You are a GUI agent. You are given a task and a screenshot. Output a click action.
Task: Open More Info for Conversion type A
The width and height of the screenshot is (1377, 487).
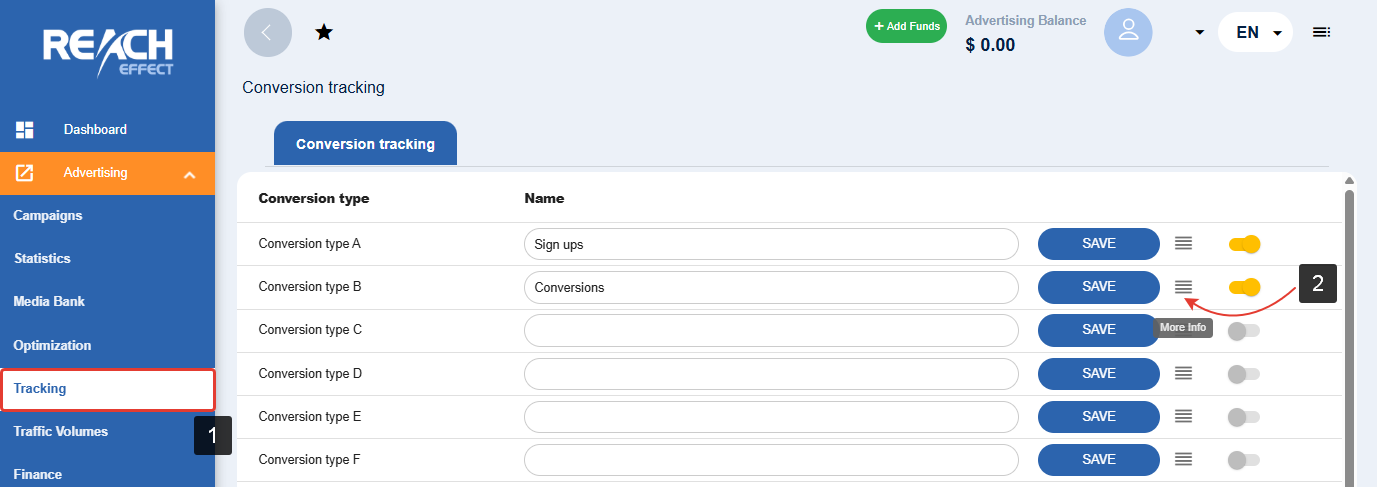coord(1183,243)
